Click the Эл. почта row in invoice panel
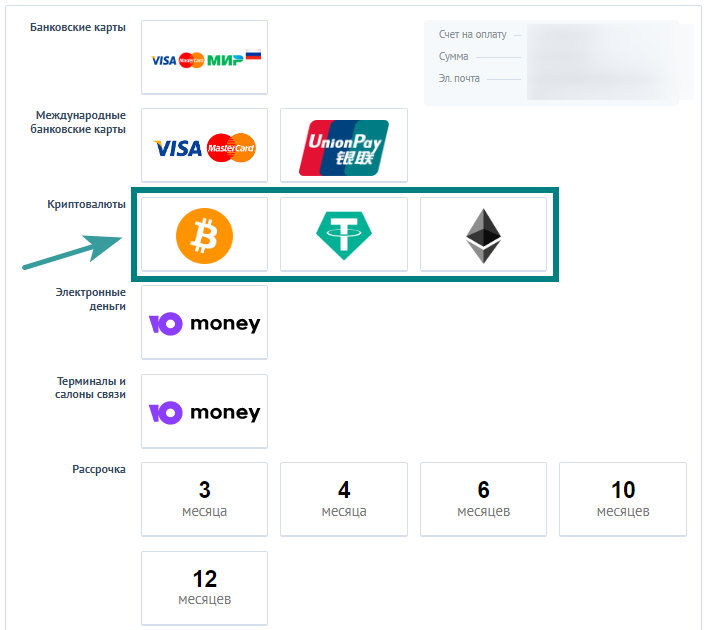Viewport: 706px width, 630px height. (x=558, y=79)
